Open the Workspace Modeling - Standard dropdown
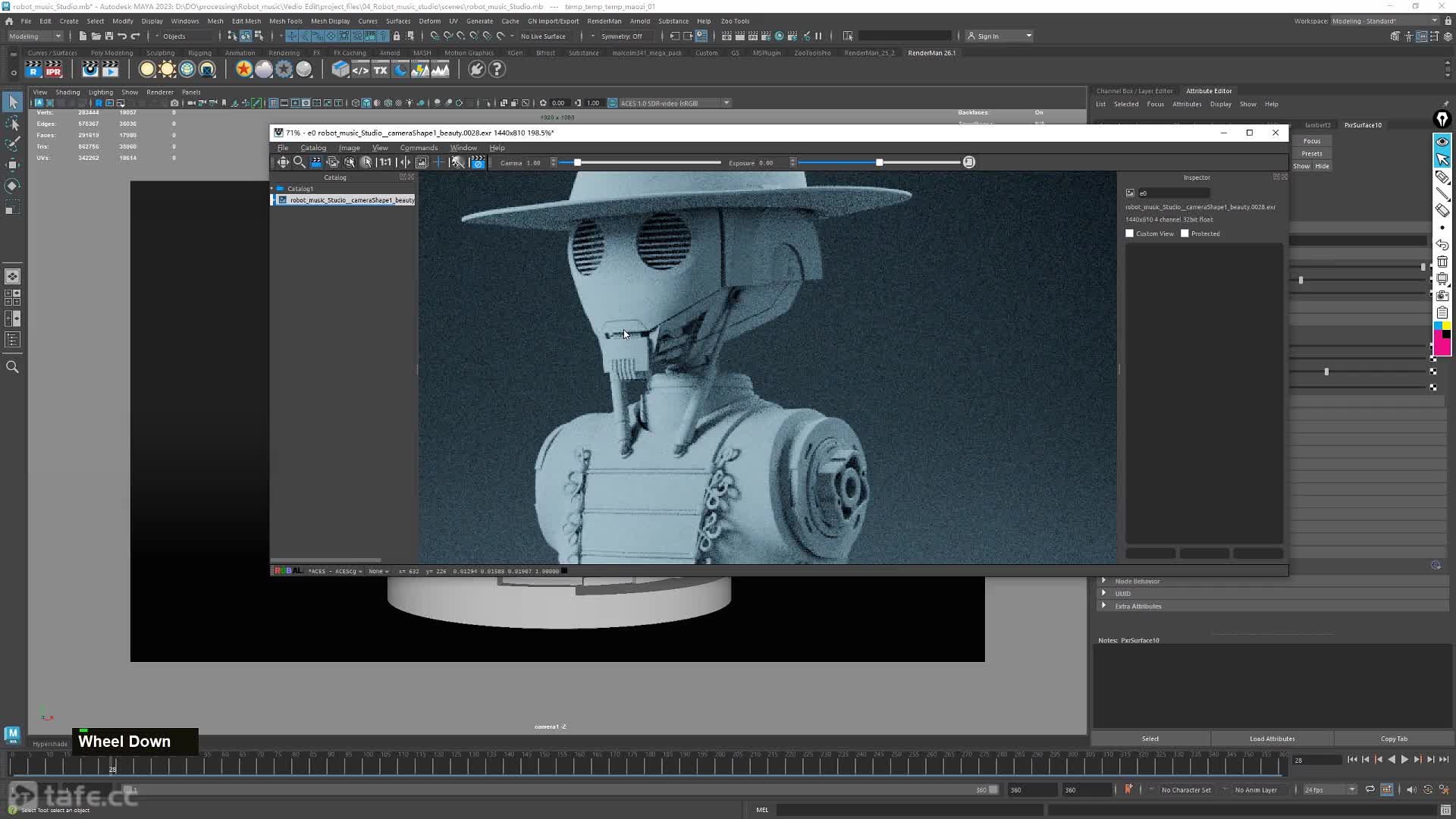The height and width of the screenshot is (819, 1456). (x=1385, y=21)
